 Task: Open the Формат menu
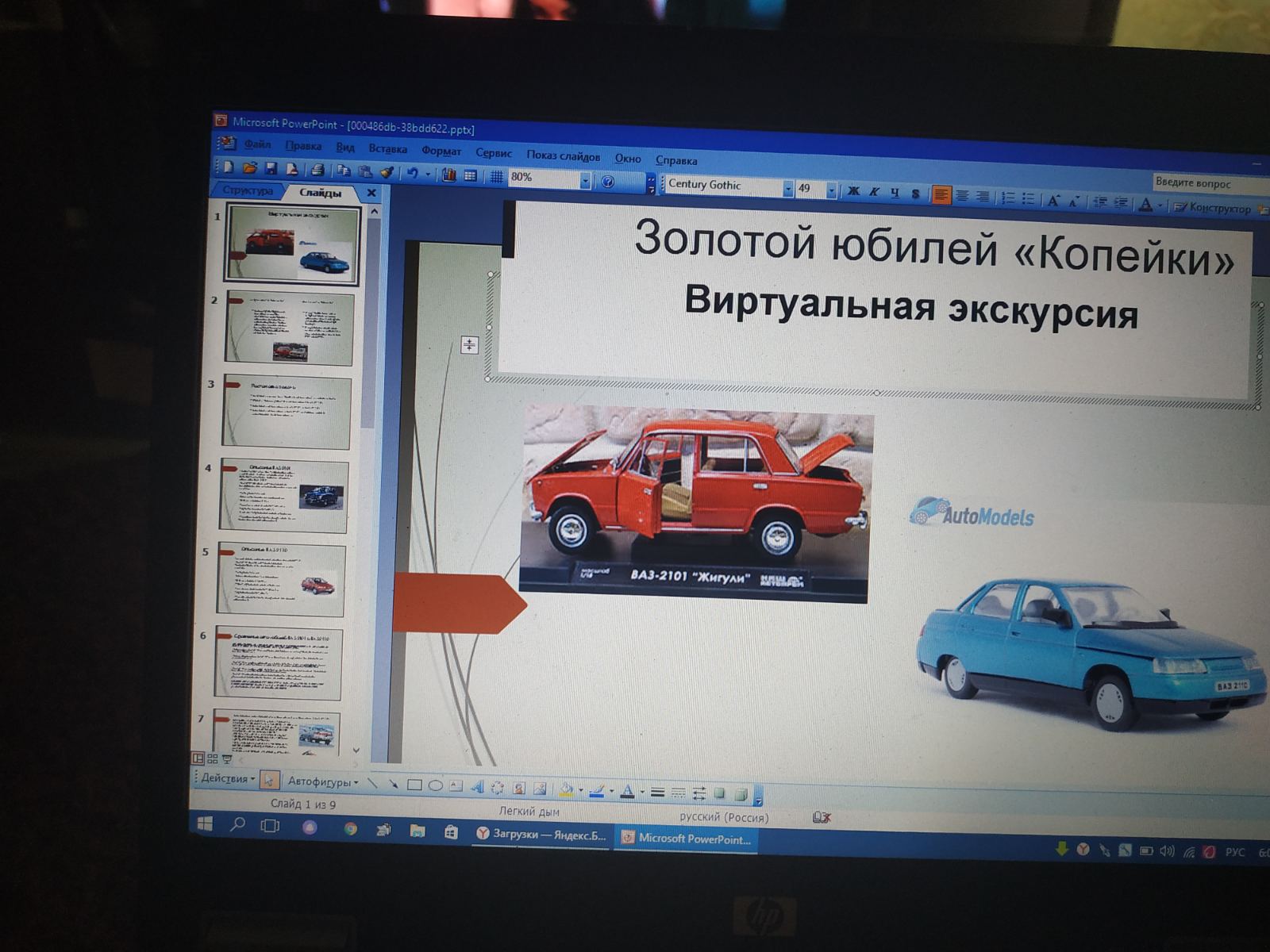[x=441, y=151]
